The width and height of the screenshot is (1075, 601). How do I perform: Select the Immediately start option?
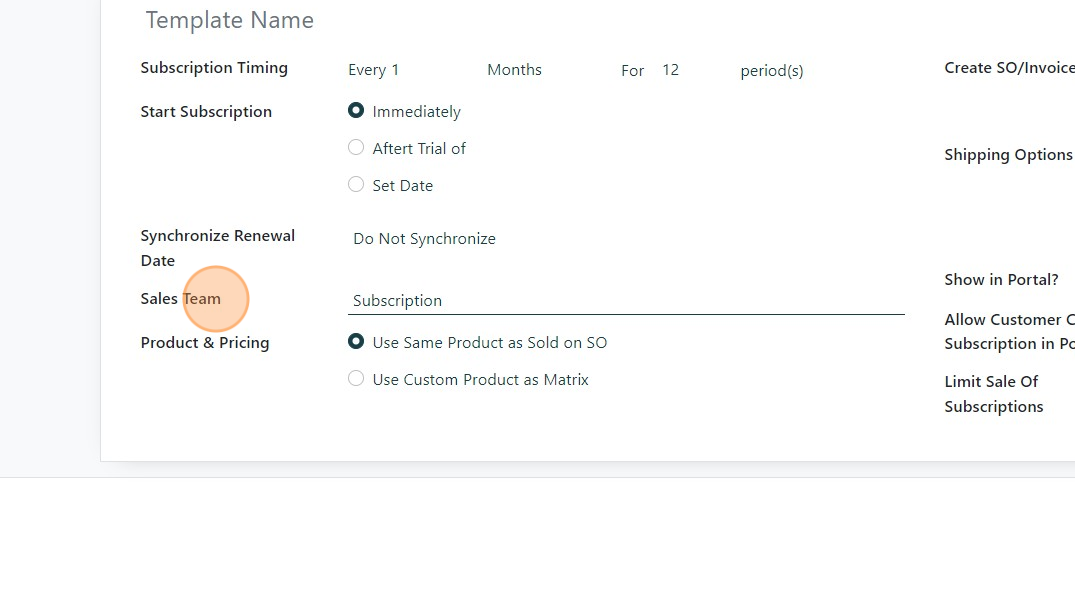pyautogui.click(x=356, y=111)
